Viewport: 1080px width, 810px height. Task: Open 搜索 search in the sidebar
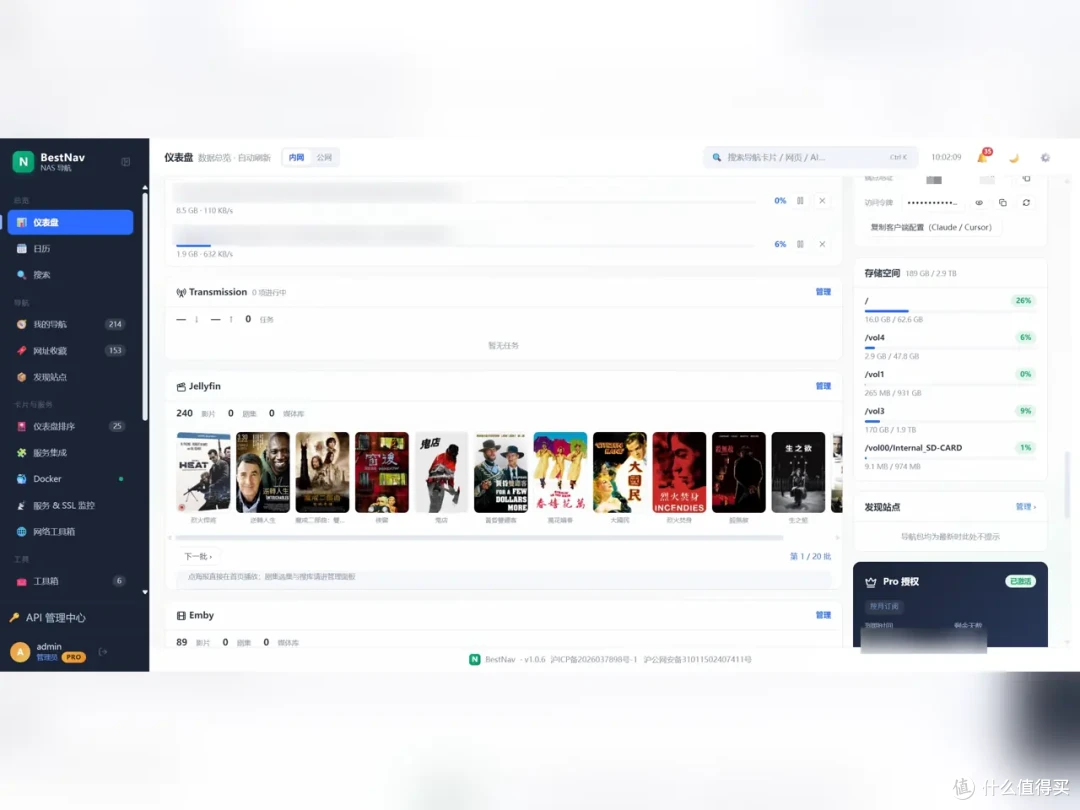tap(70, 275)
